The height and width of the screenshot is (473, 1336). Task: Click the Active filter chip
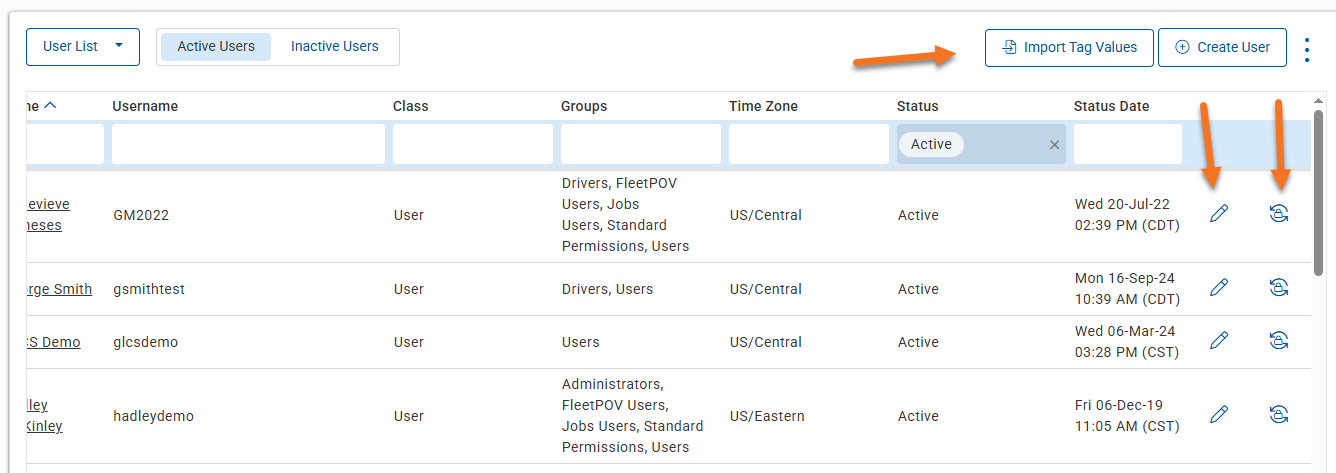931,144
